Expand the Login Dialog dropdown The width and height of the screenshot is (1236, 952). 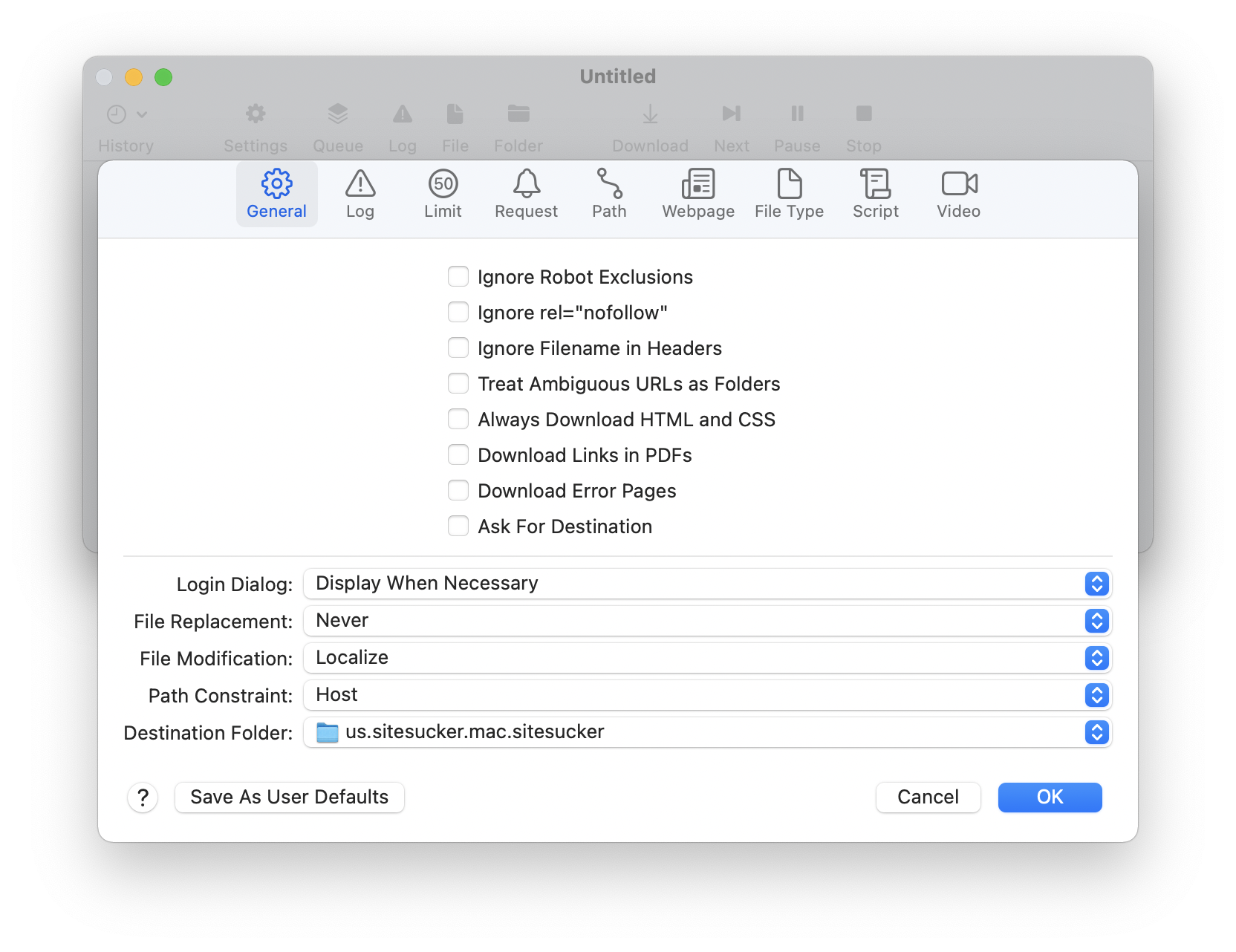[707, 584]
